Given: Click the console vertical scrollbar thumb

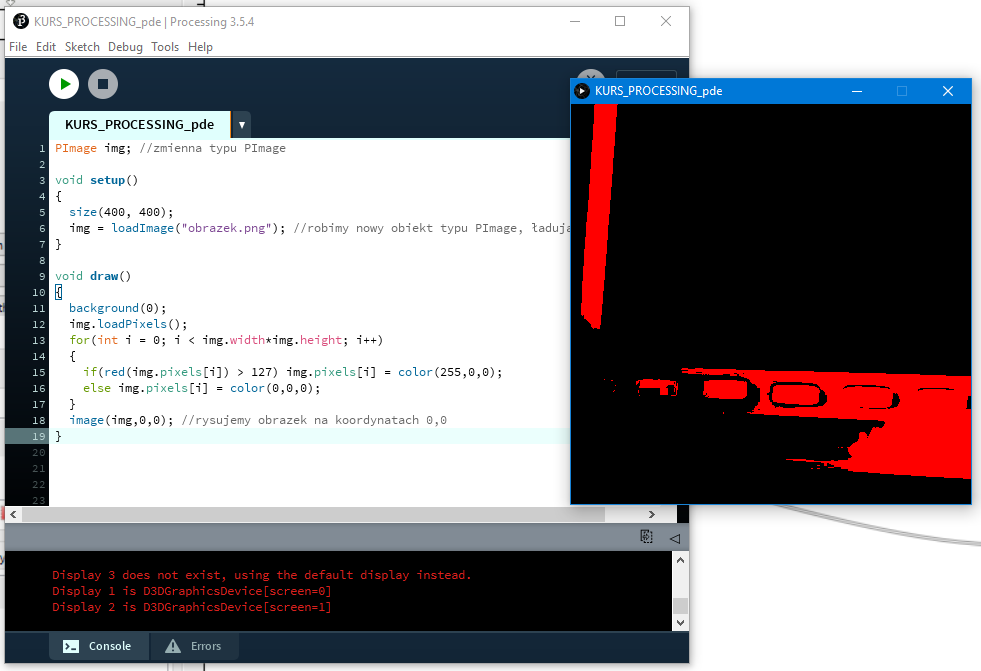Looking at the screenshot, I should coord(681,605).
